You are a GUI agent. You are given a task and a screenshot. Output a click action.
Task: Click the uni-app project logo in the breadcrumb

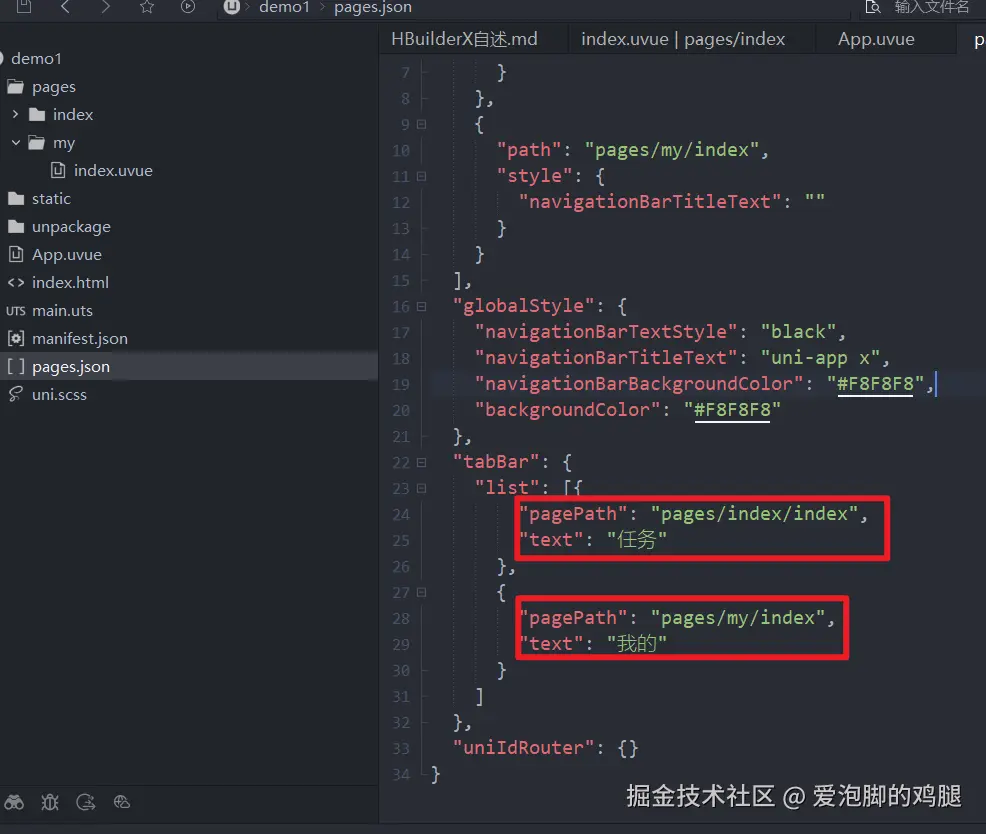(x=231, y=6)
